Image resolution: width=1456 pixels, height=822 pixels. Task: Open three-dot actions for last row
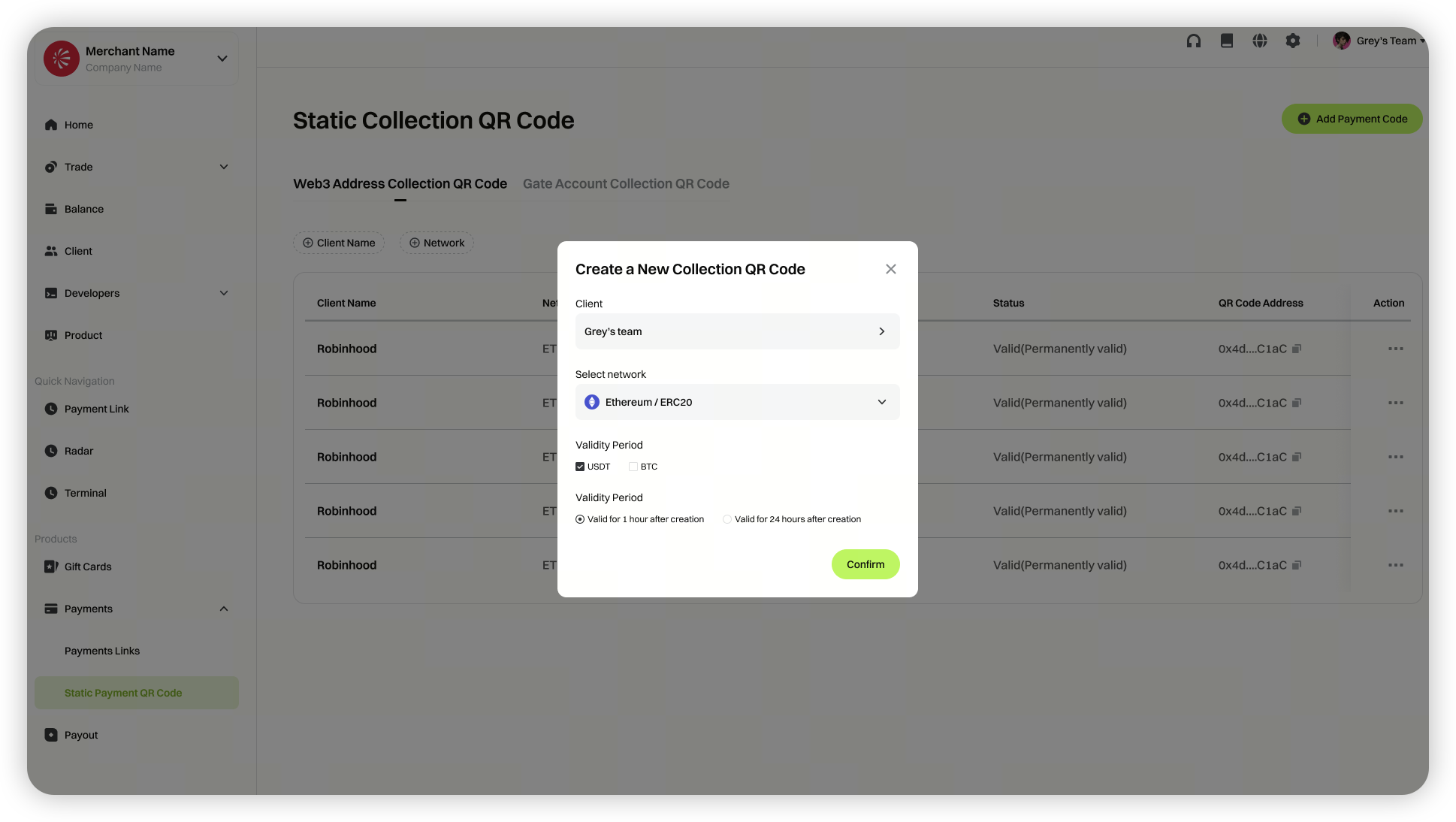tap(1396, 565)
